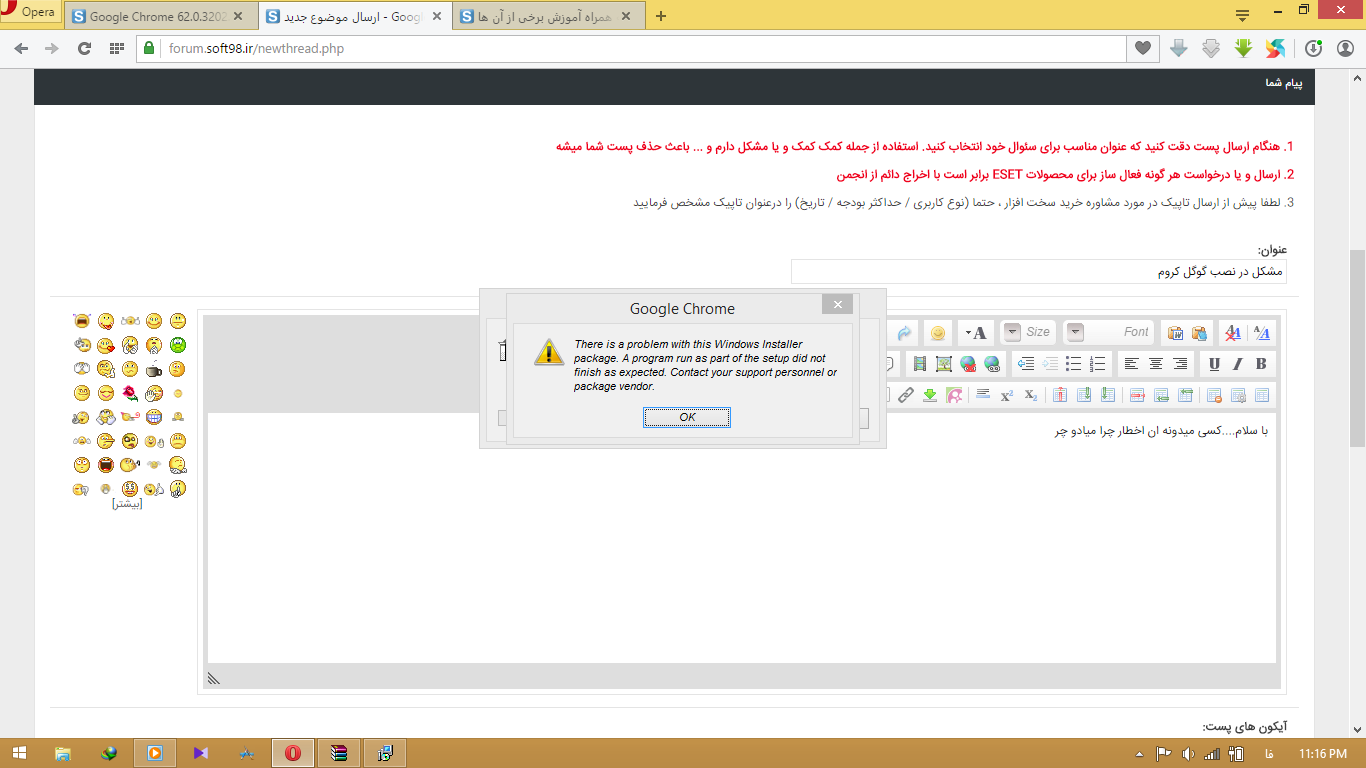Screen dimensions: 1366x768
Task: Align text left in the editor
Action: coord(1131,364)
